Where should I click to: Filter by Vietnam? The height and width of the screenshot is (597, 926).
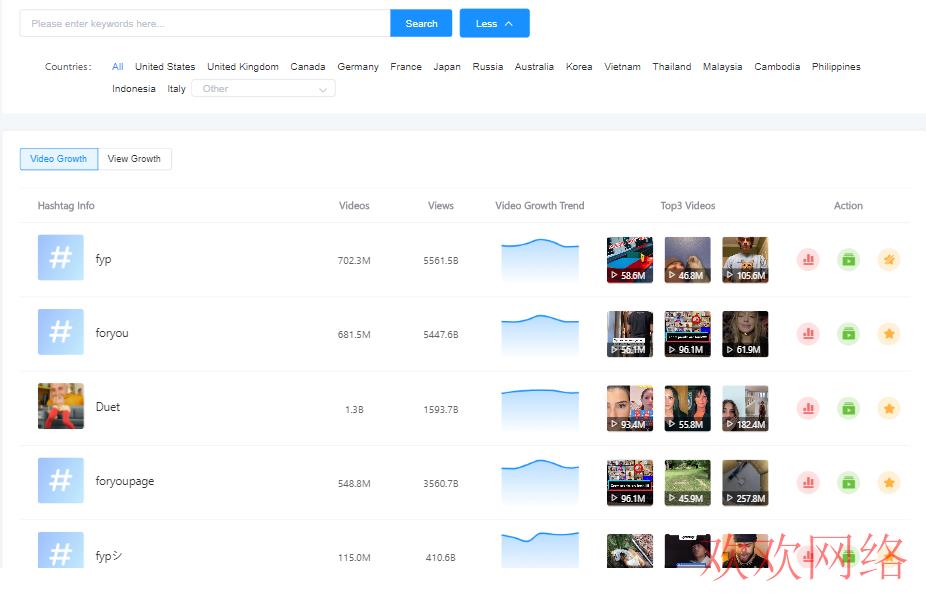622,67
